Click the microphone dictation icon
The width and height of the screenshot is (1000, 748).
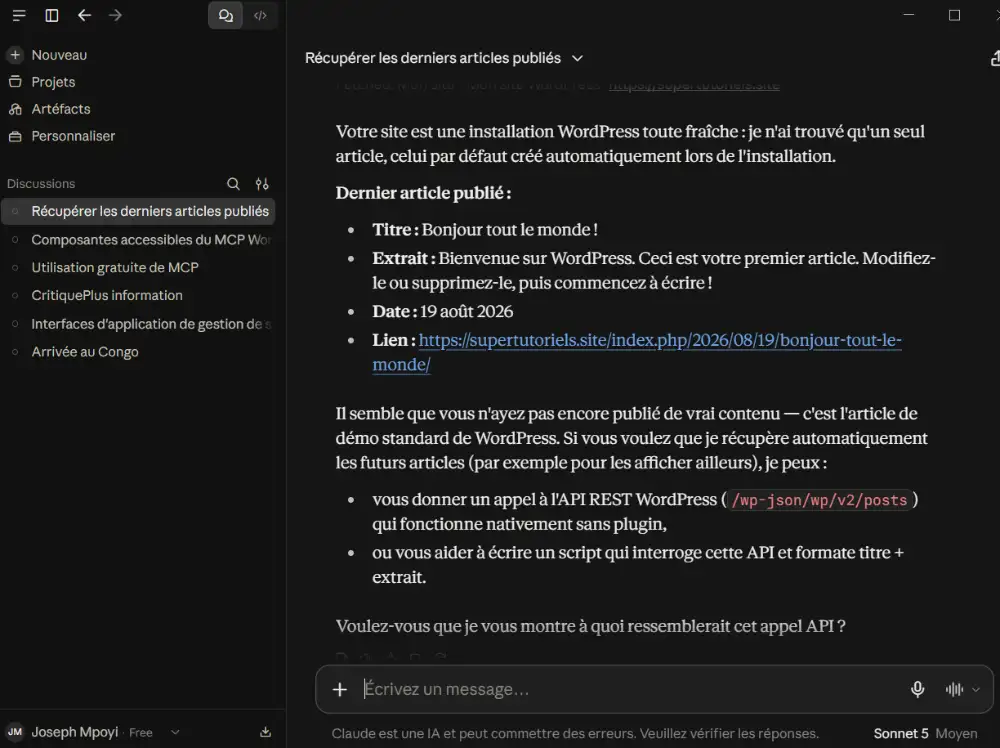click(x=917, y=689)
